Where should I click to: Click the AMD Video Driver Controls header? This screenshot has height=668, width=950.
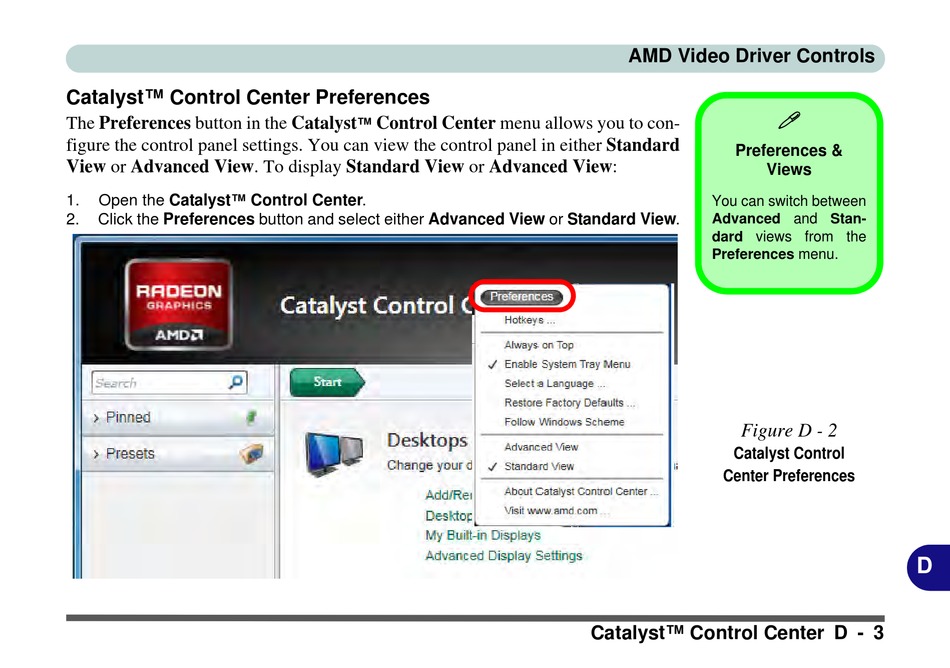tap(751, 56)
